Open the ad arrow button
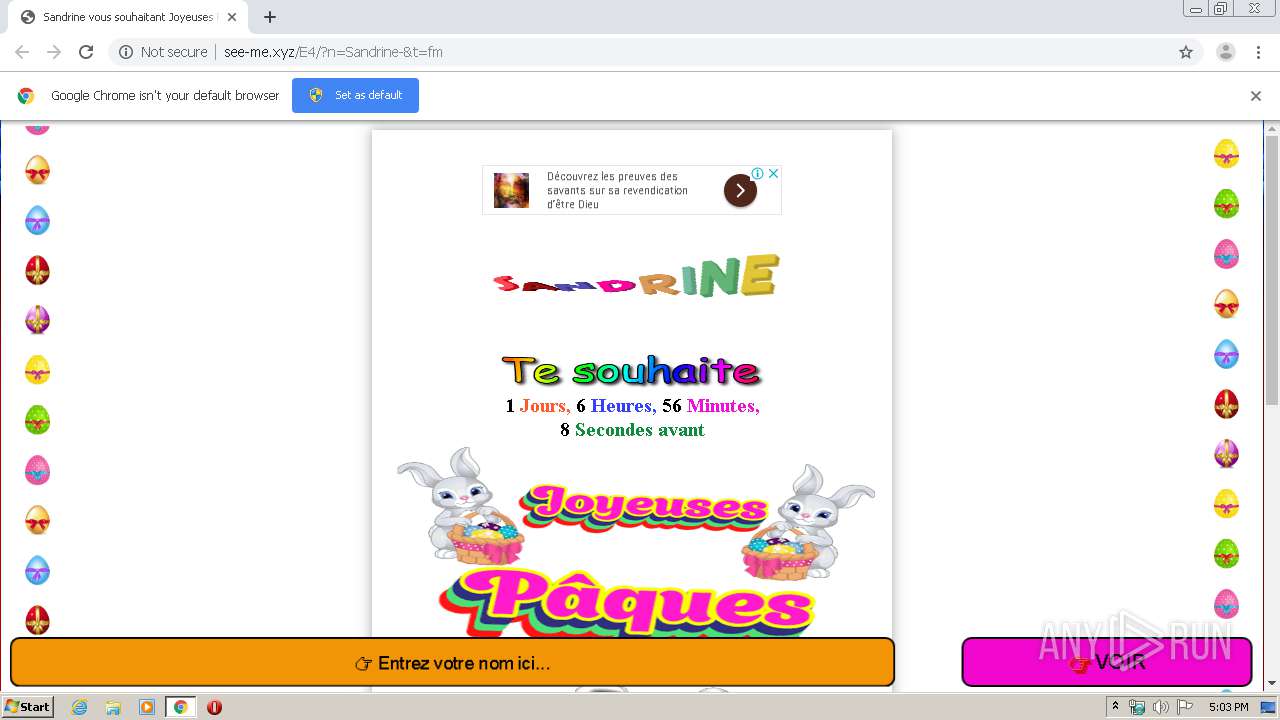Image resolution: width=1280 pixels, height=720 pixels. pos(740,190)
